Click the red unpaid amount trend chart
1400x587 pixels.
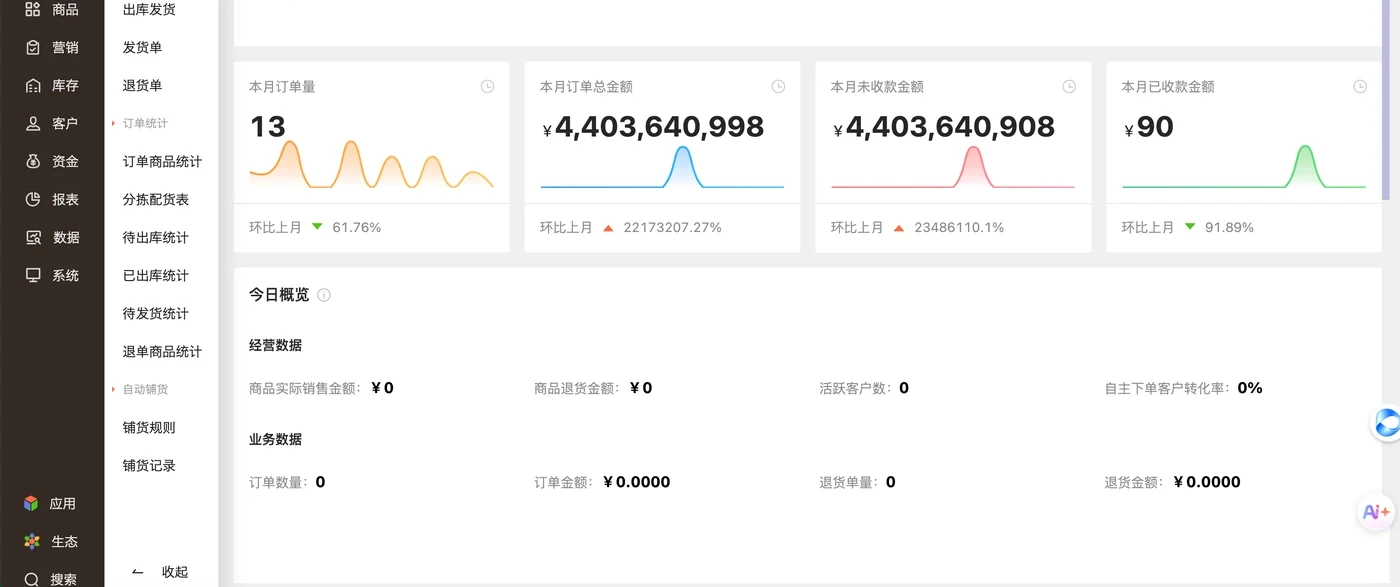click(953, 167)
